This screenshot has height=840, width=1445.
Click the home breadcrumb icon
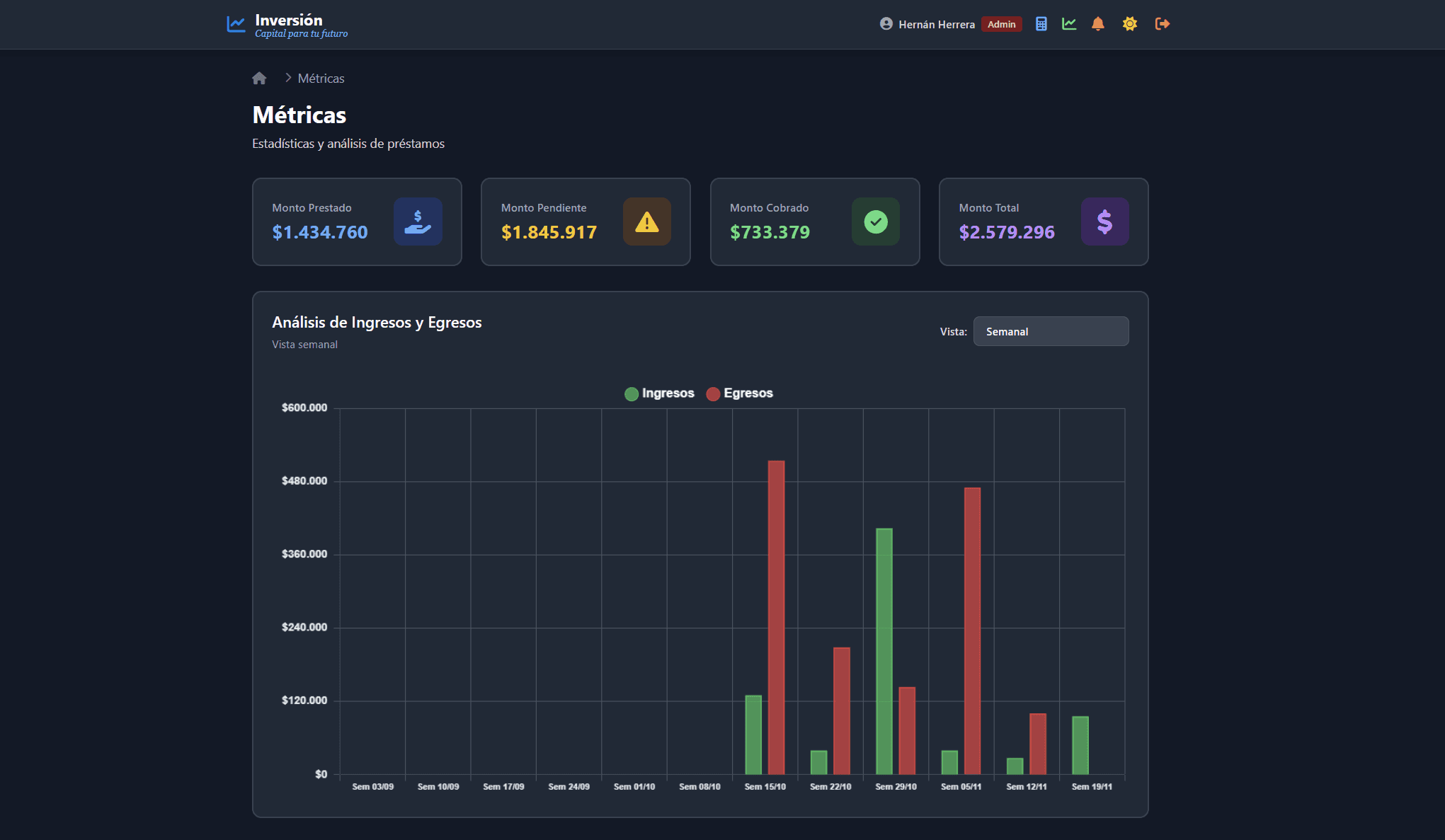259,79
